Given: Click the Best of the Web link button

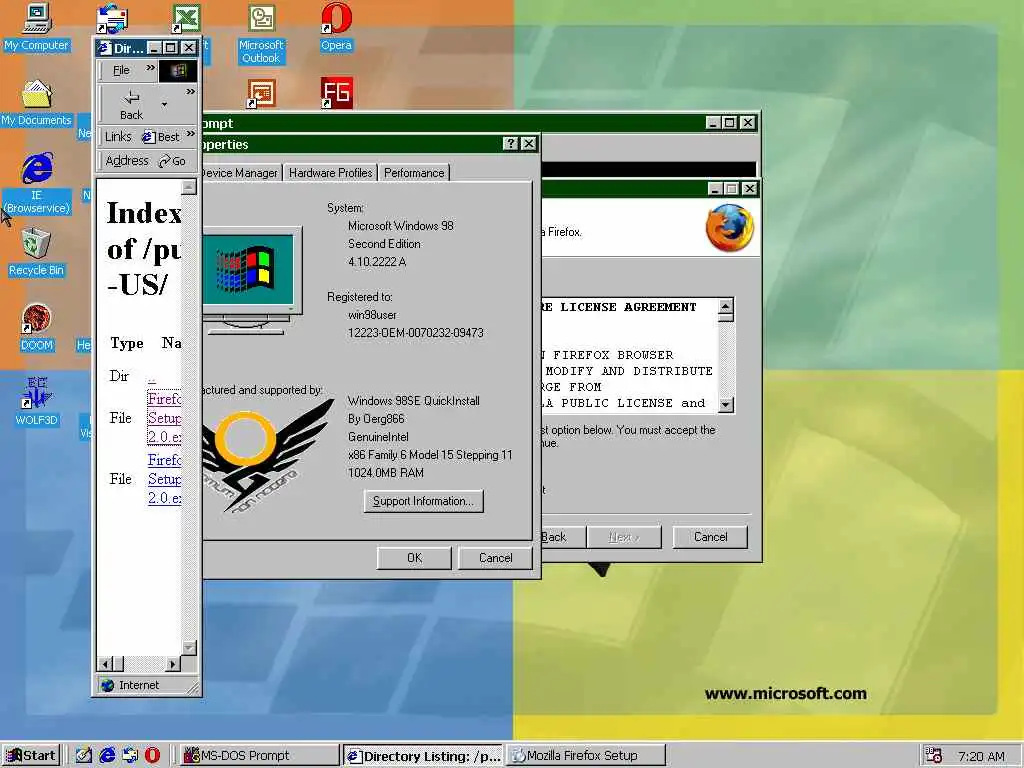Looking at the screenshot, I should [x=161, y=136].
